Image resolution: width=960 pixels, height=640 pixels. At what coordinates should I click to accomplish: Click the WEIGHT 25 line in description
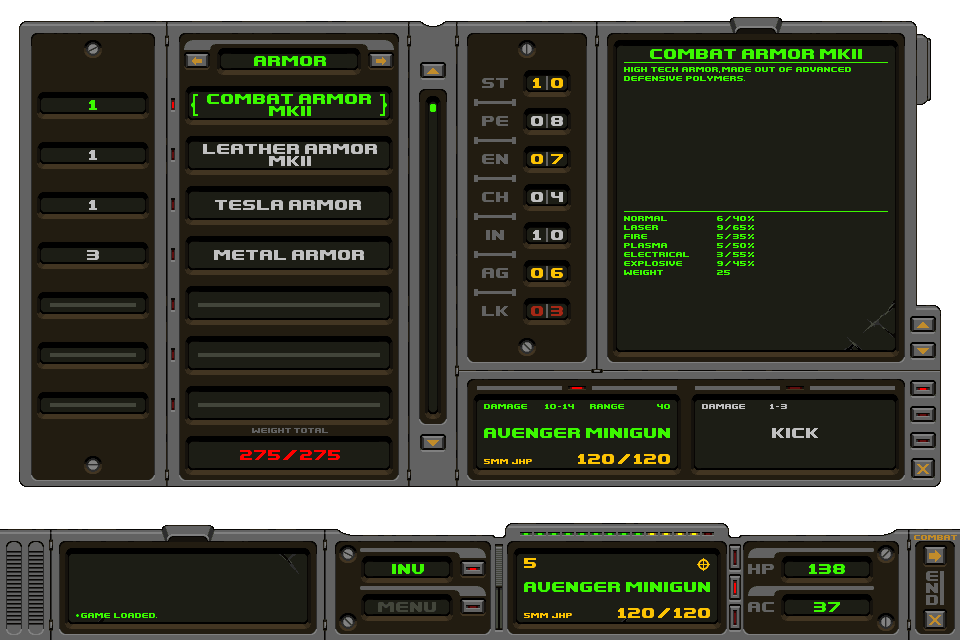677,273
